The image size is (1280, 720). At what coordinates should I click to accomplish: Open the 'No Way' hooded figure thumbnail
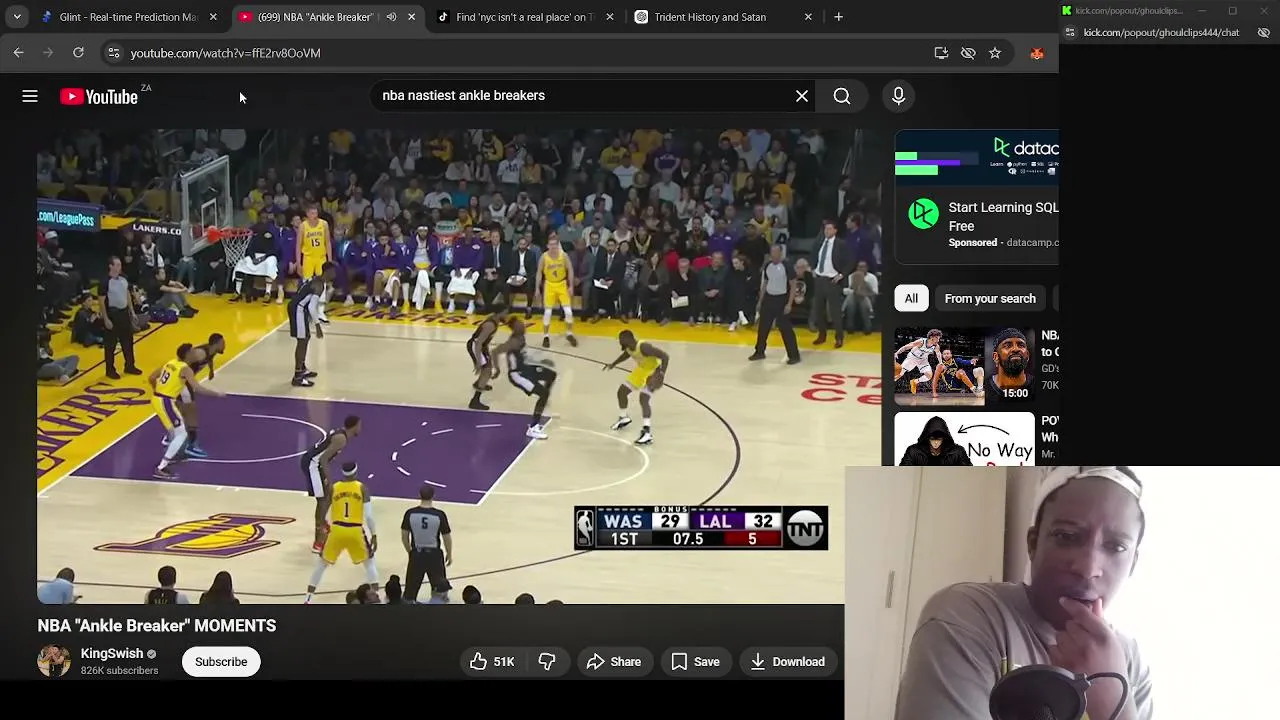click(964, 439)
